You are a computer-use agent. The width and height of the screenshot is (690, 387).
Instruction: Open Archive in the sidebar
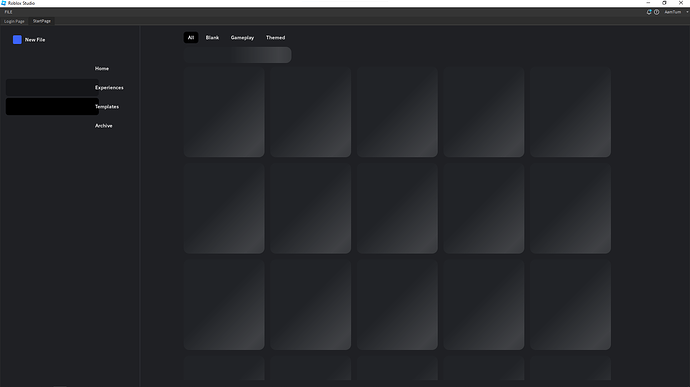(104, 126)
